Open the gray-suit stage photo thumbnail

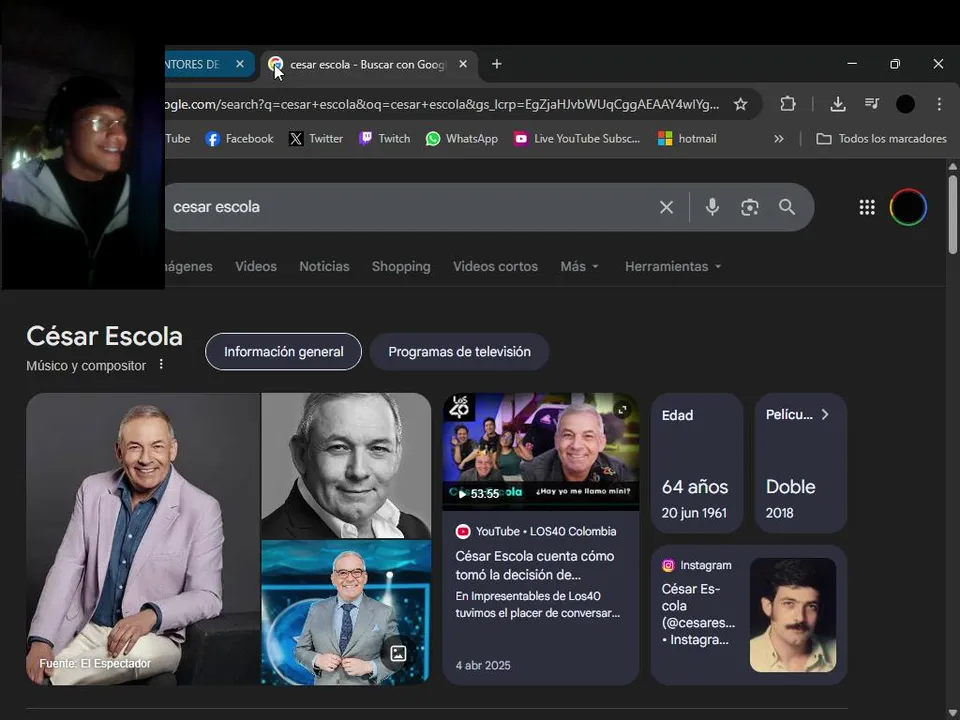[346, 613]
